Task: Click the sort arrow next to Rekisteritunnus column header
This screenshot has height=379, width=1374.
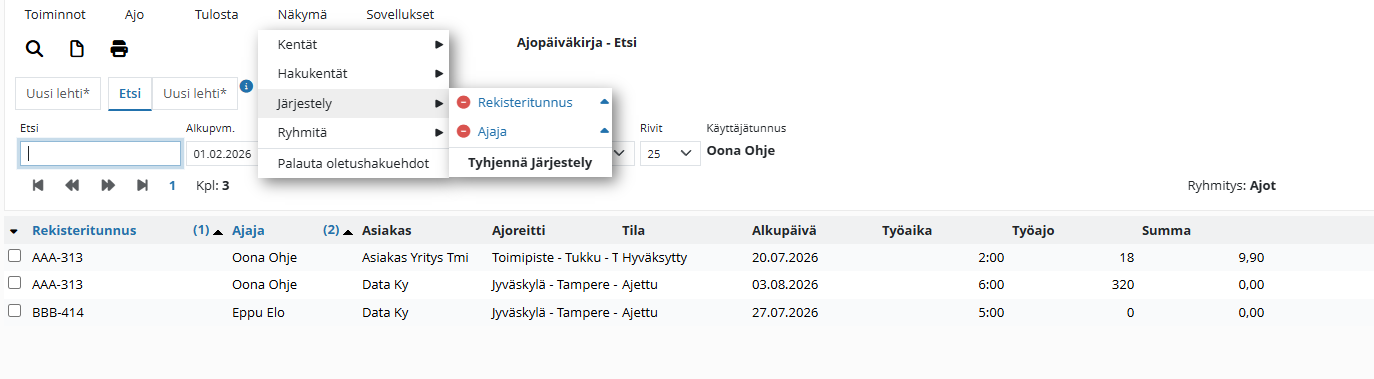Action: [x=217, y=231]
